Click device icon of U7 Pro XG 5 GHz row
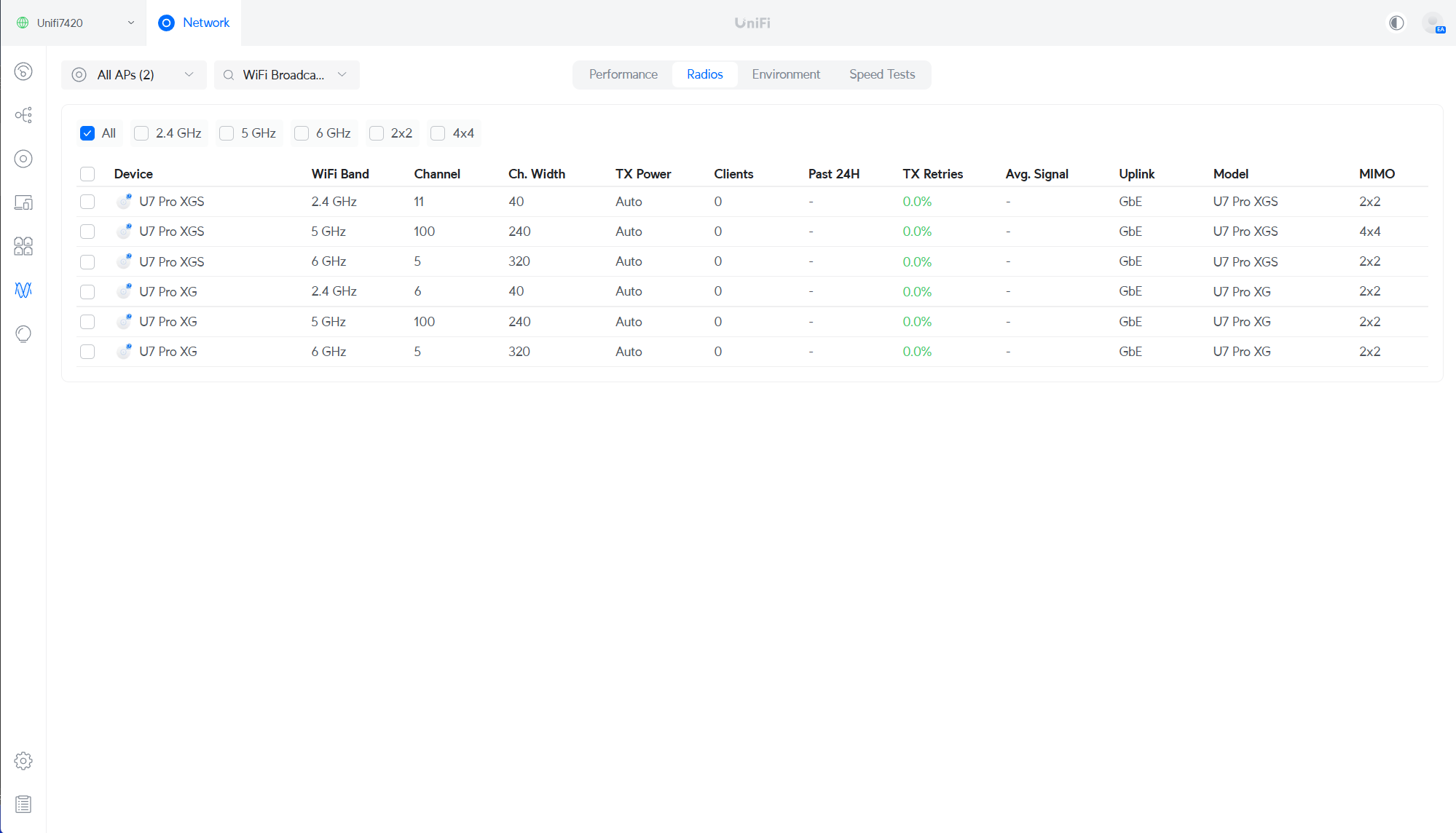1456x833 pixels. pos(125,321)
